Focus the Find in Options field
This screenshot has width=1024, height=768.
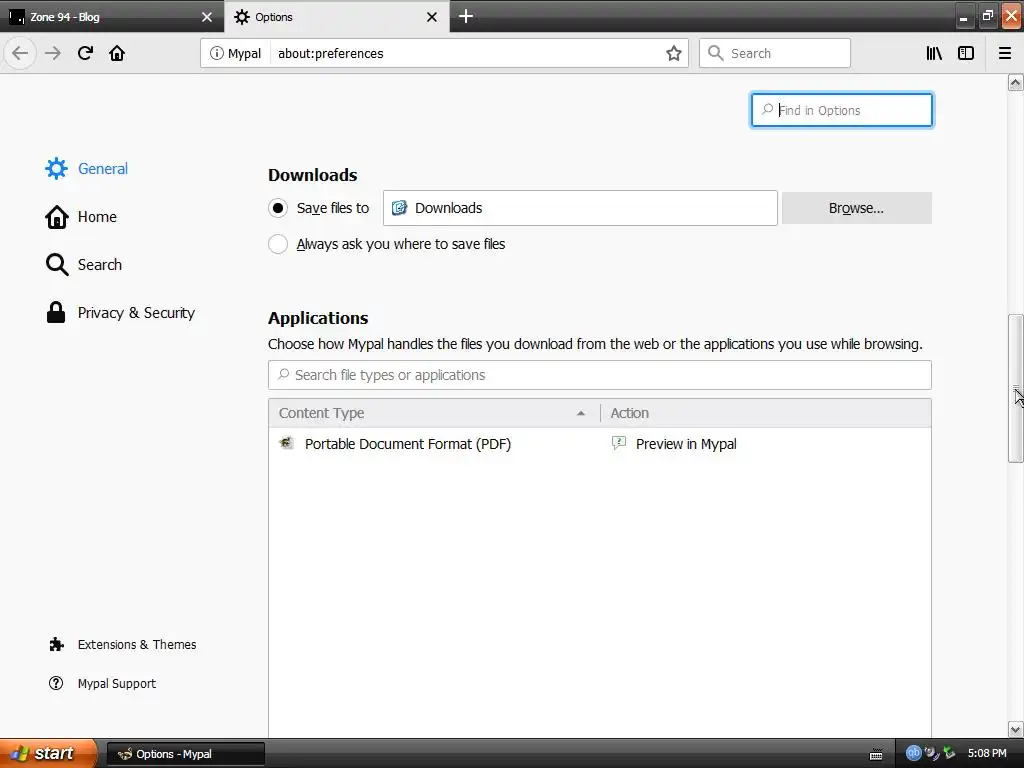click(x=842, y=110)
